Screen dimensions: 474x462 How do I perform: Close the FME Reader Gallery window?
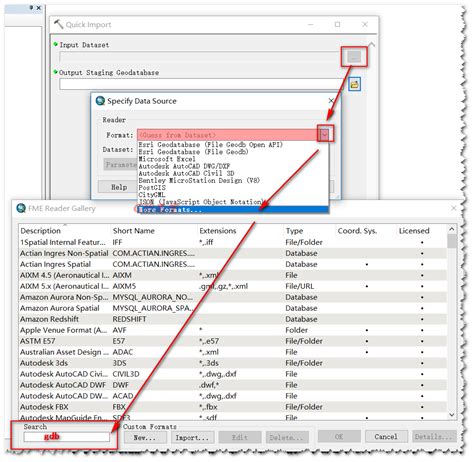[x=454, y=208]
